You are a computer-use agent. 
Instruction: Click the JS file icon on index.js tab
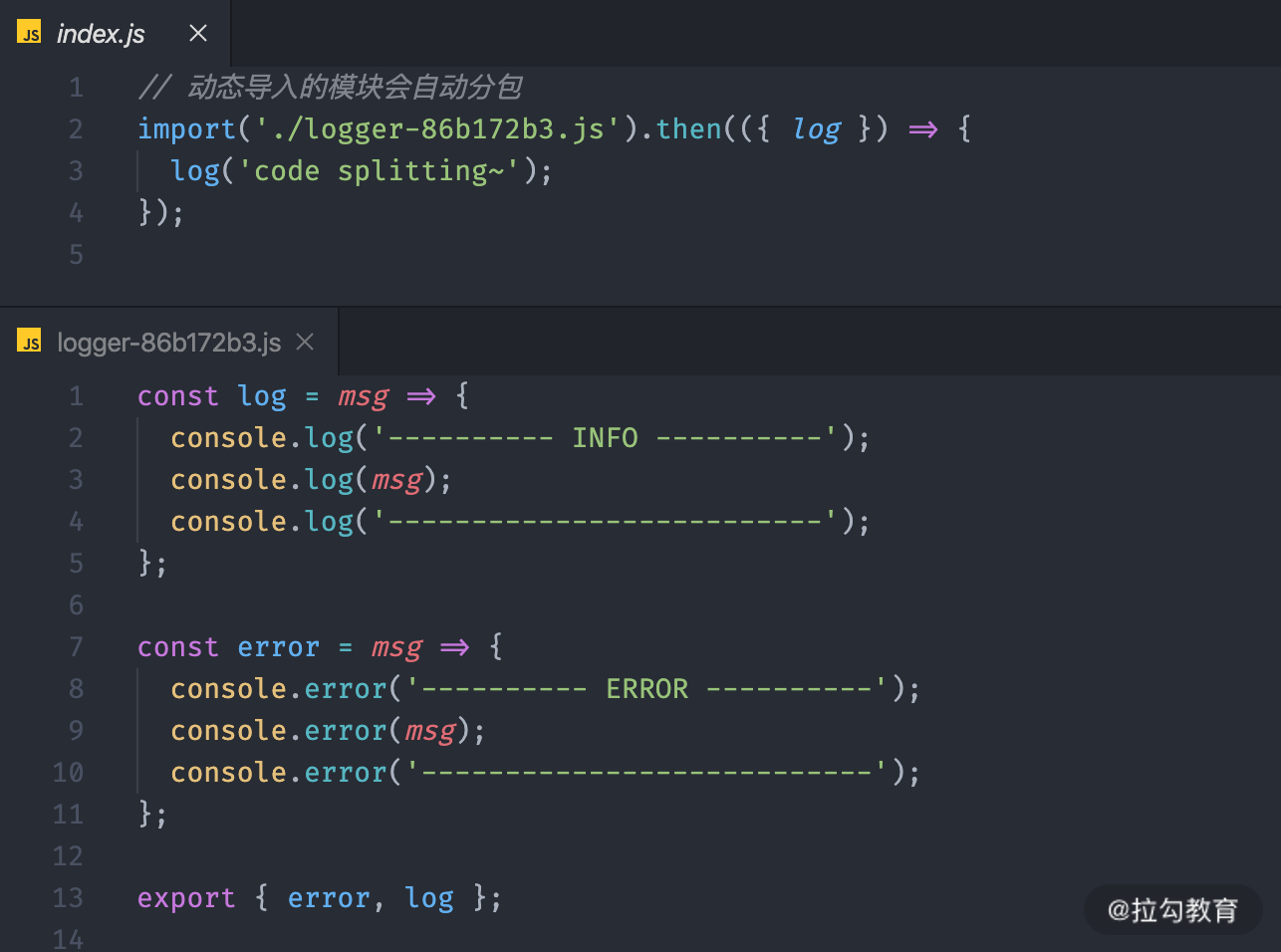coord(30,33)
